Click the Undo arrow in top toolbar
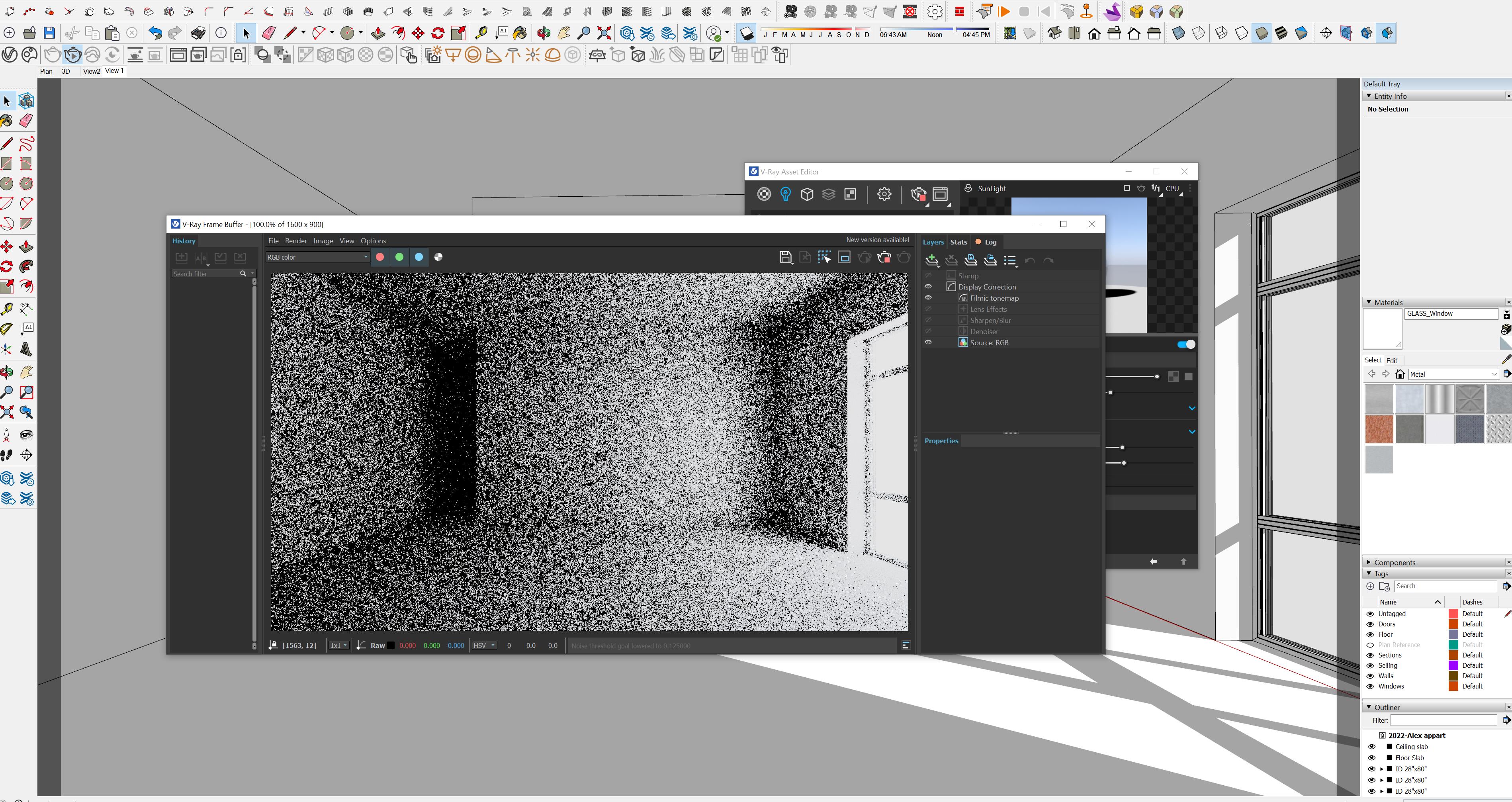Screen dimensions: 1512x802 click(x=155, y=33)
